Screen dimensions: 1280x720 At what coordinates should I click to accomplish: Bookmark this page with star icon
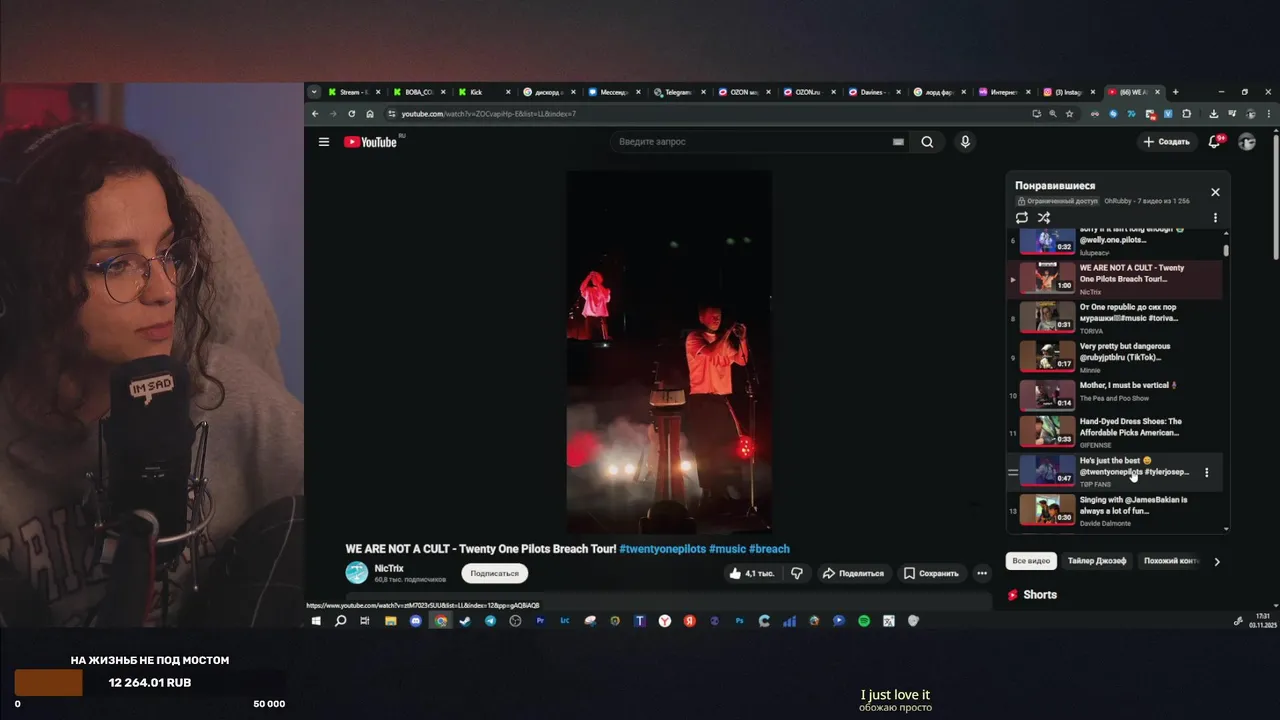pos(1069,114)
